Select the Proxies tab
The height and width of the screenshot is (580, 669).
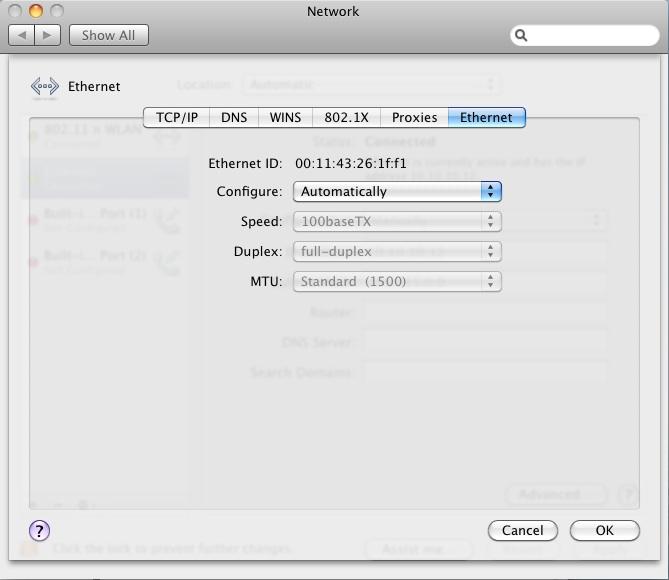coord(414,117)
